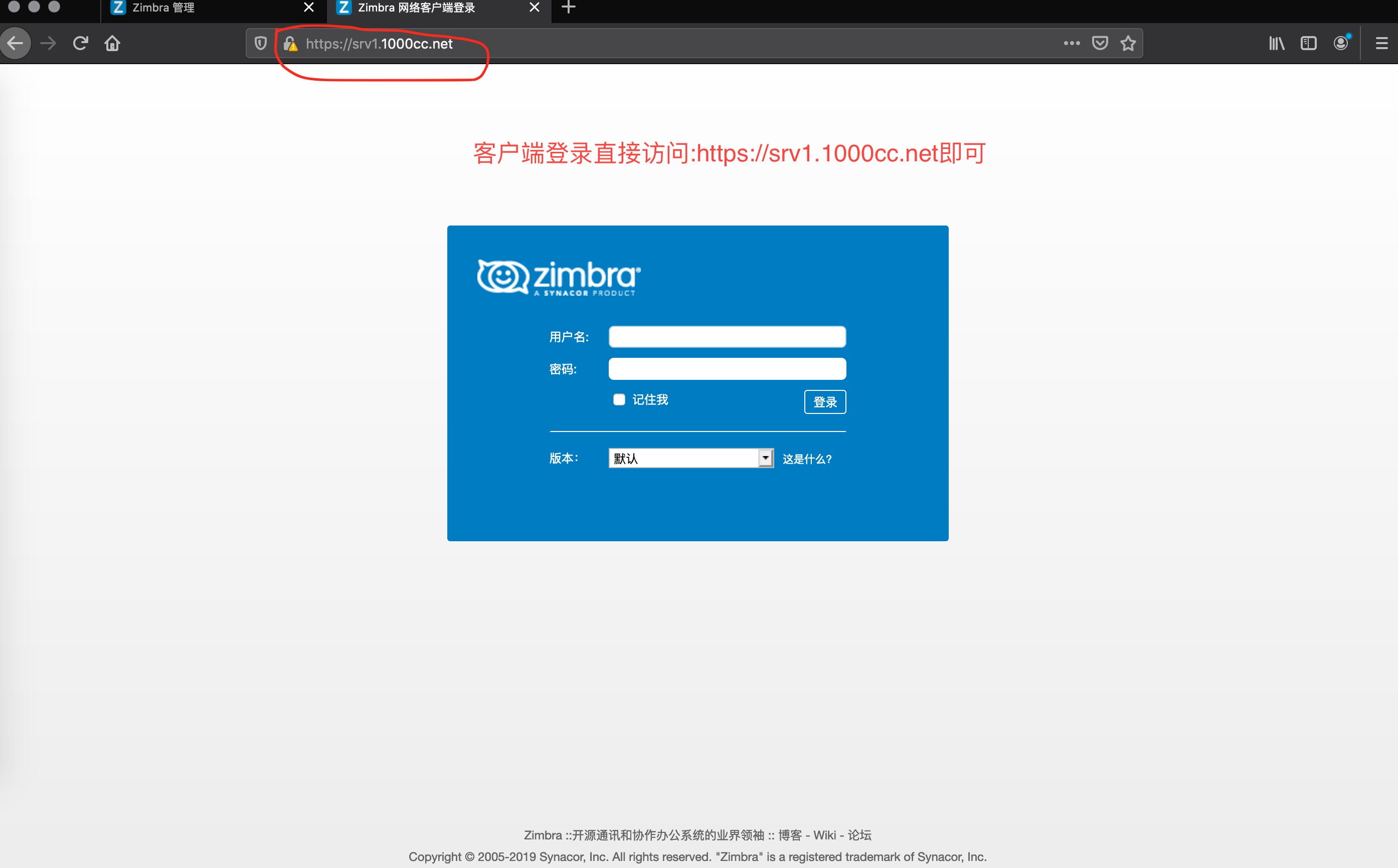Open the Firefox account avatar icon
Screen dimensions: 1398x868
[1341, 43]
